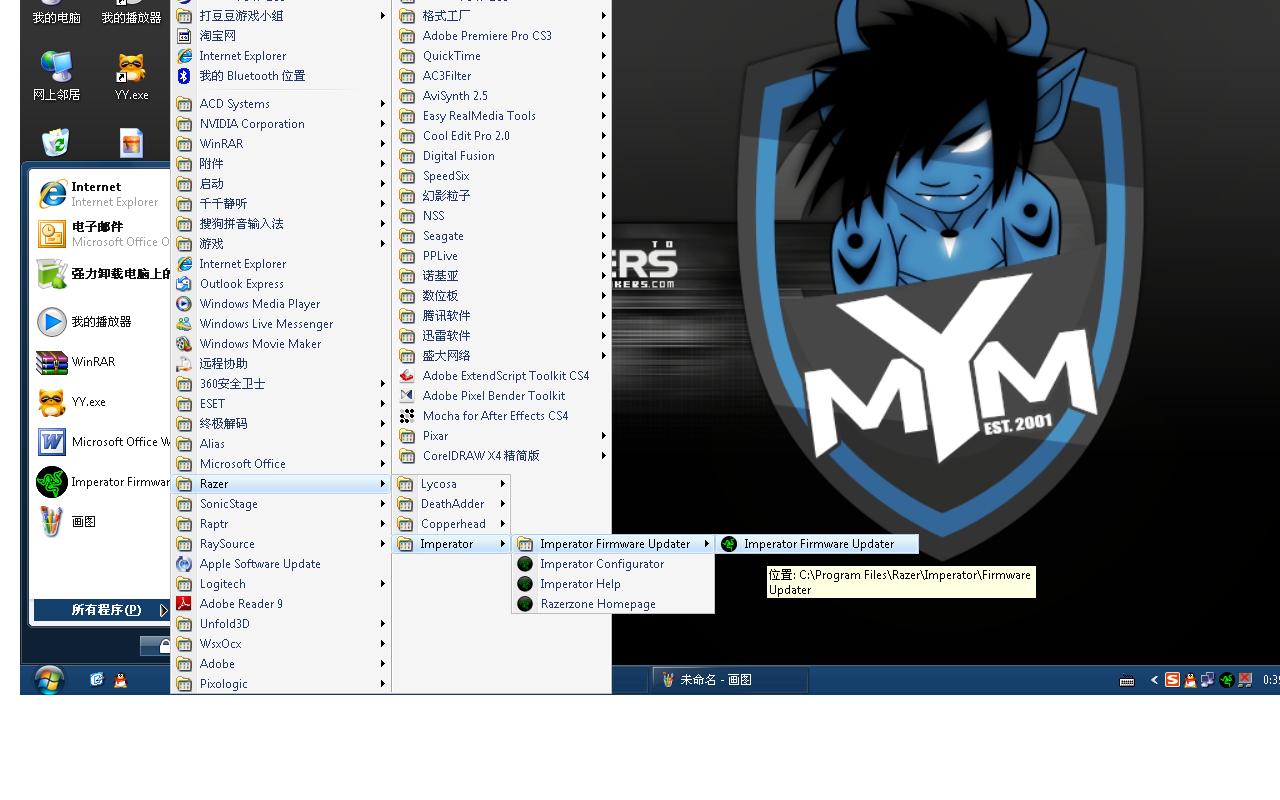Open 强力卸载电脑上的软件 item
The width and height of the screenshot is (1280, 800).
click(100, 274)
